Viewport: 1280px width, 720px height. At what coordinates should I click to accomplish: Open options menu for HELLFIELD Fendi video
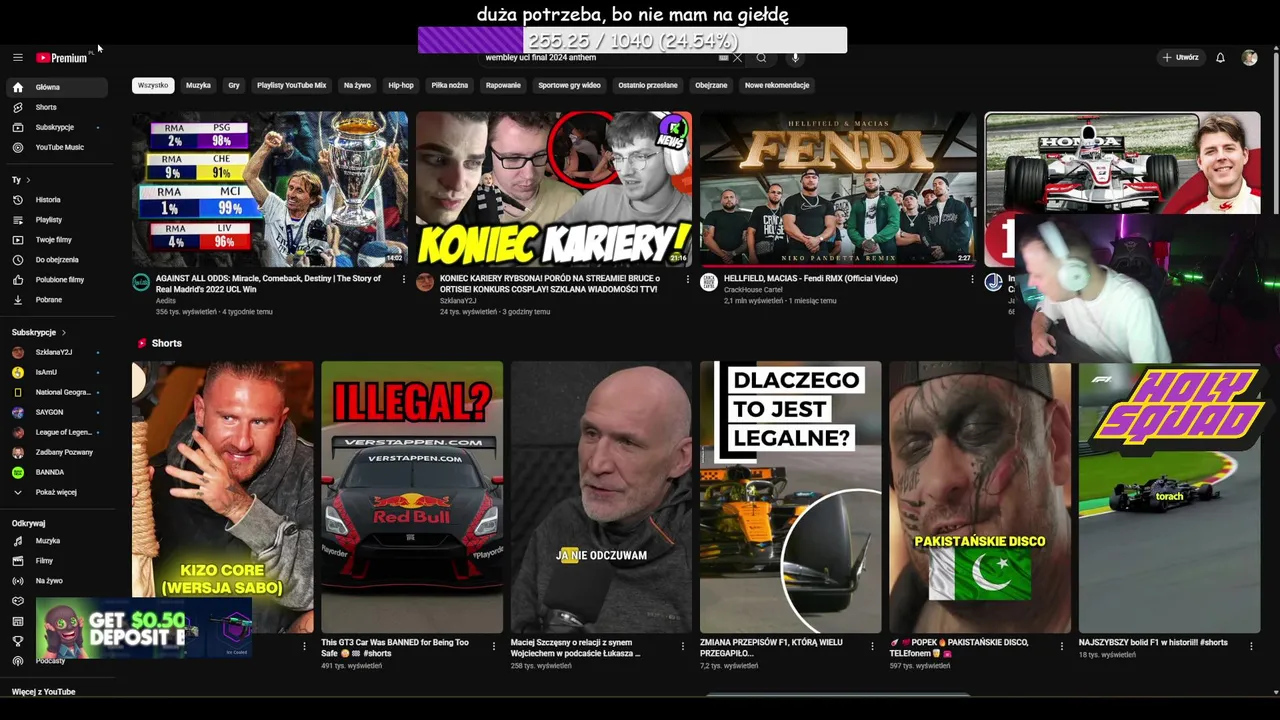coord(972,279)
